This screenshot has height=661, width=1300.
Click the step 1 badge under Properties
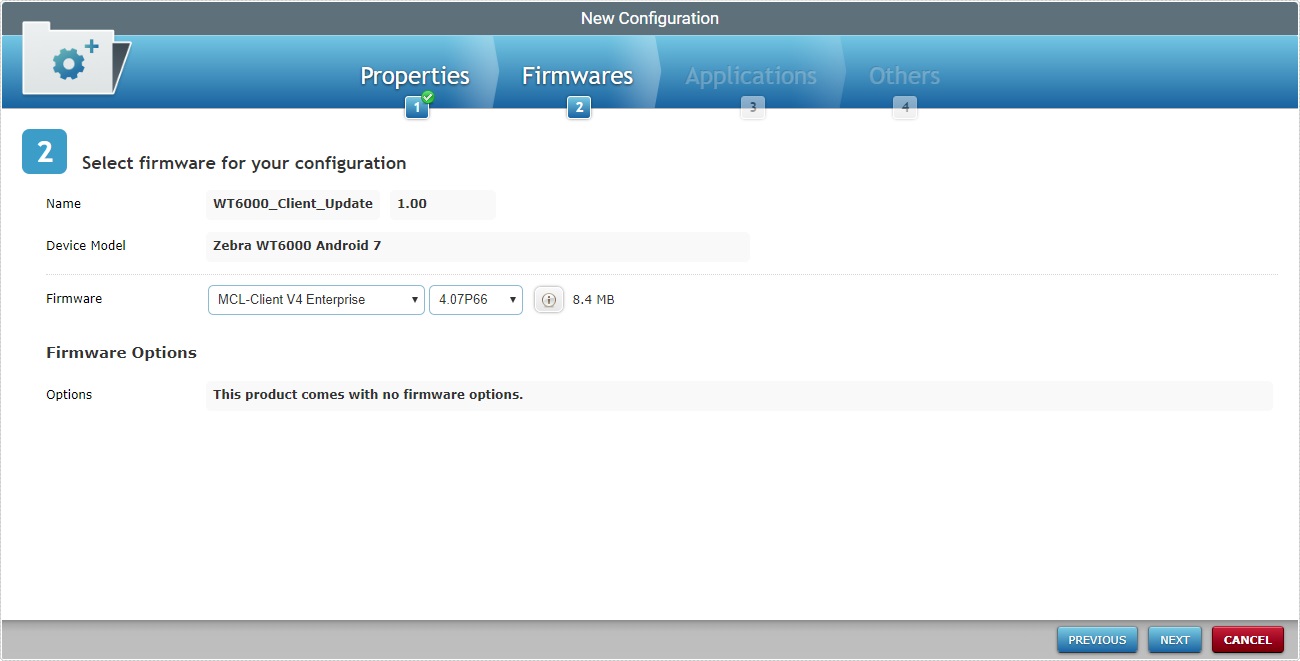click(416, 107)
